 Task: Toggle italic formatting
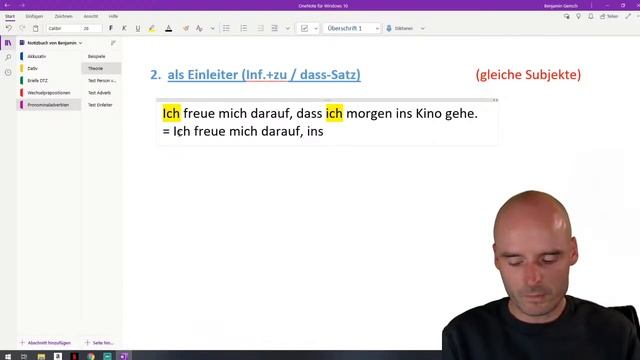pos(124,28)
